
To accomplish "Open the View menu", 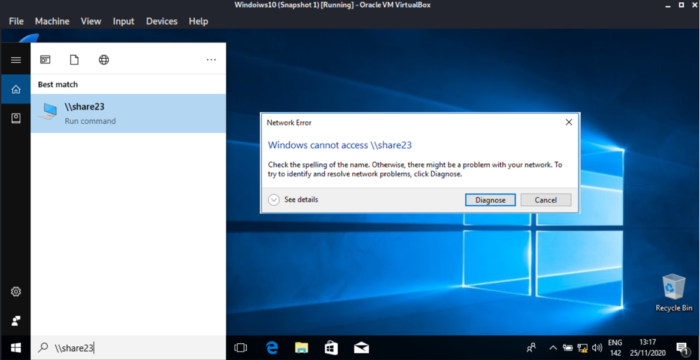I will point(91,21).
